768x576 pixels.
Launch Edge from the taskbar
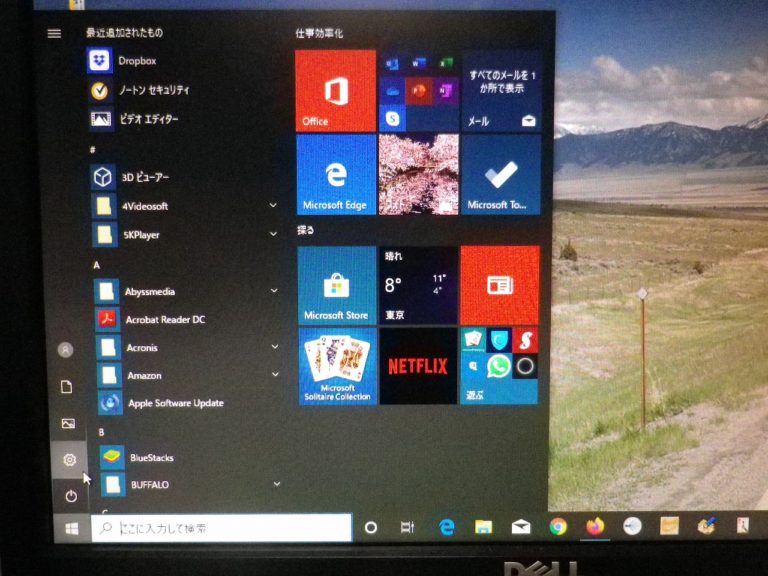446,527
